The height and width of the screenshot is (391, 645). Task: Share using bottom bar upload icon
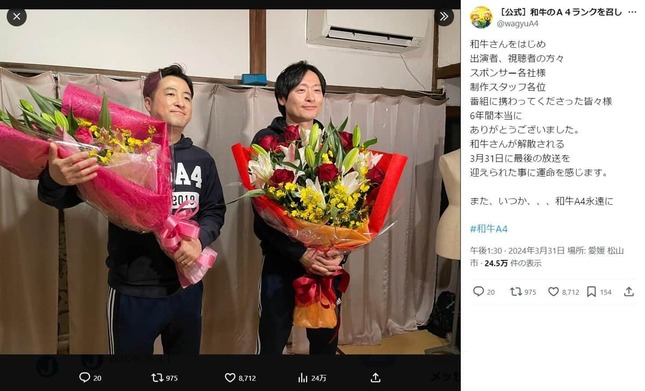pyautogui.click(x=375, y=377)
